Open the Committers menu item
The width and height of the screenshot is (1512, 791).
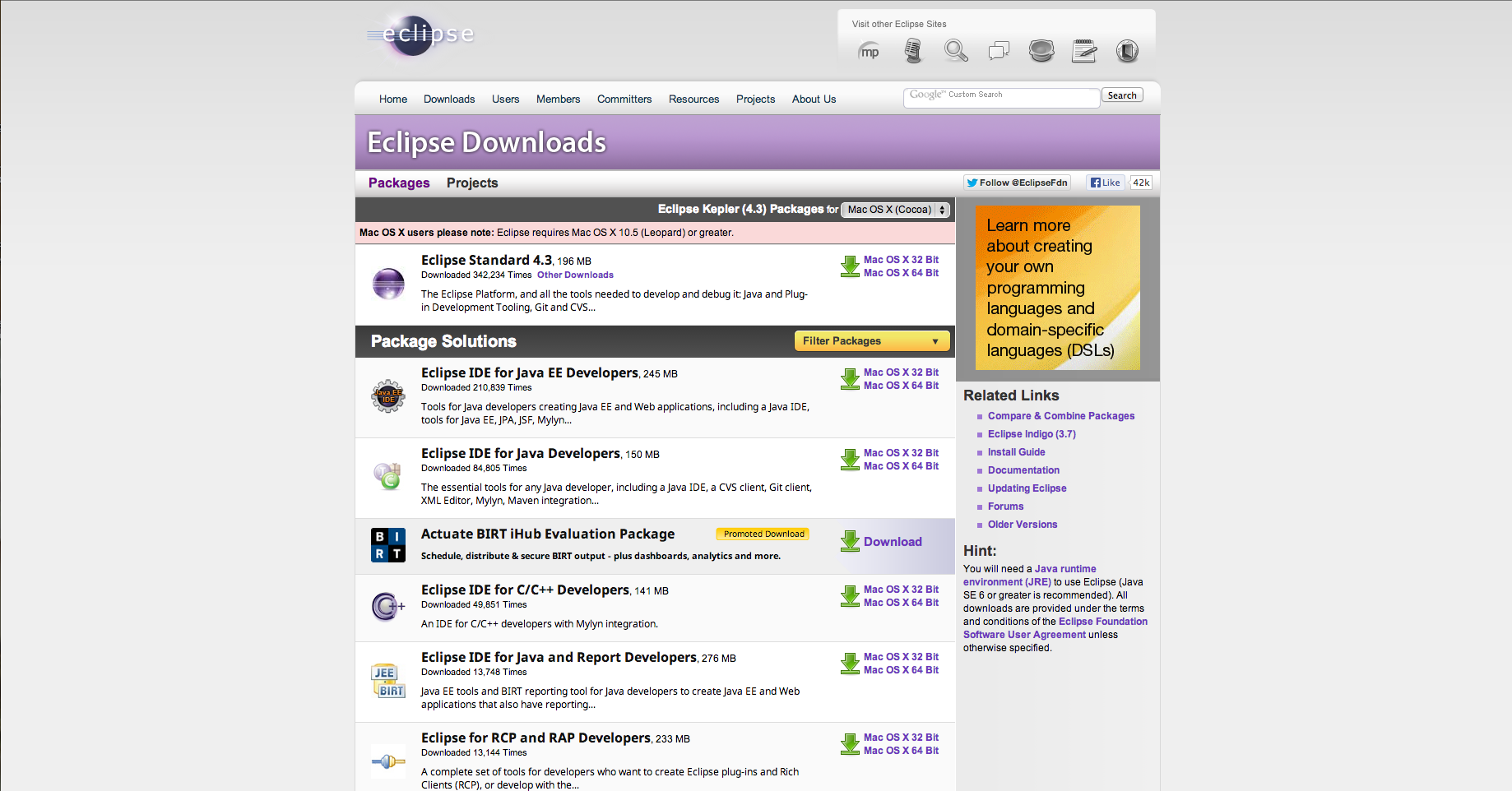click(624, 99)
